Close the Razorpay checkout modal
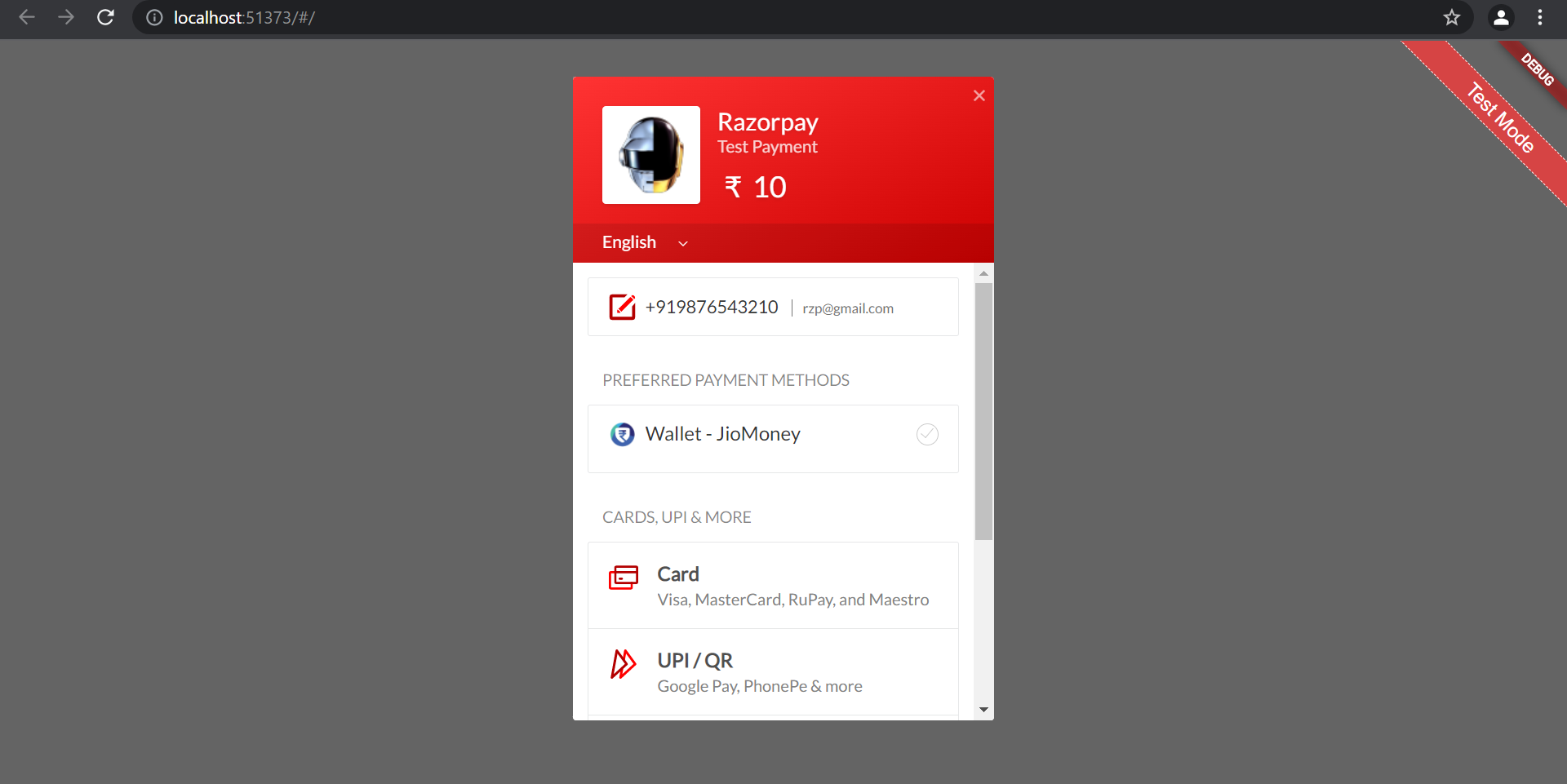 coord(979,95)
